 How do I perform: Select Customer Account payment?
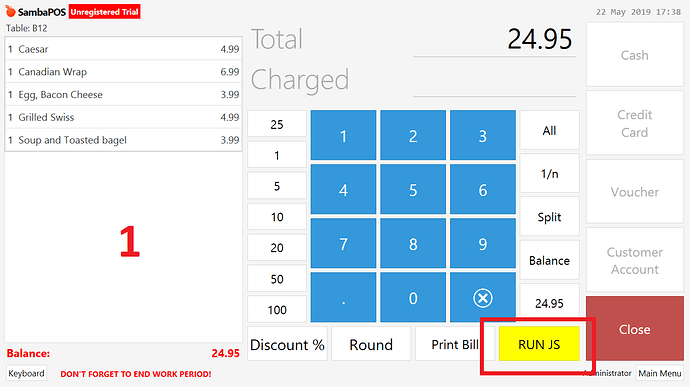pyautogui.click(x=635, y=261)
